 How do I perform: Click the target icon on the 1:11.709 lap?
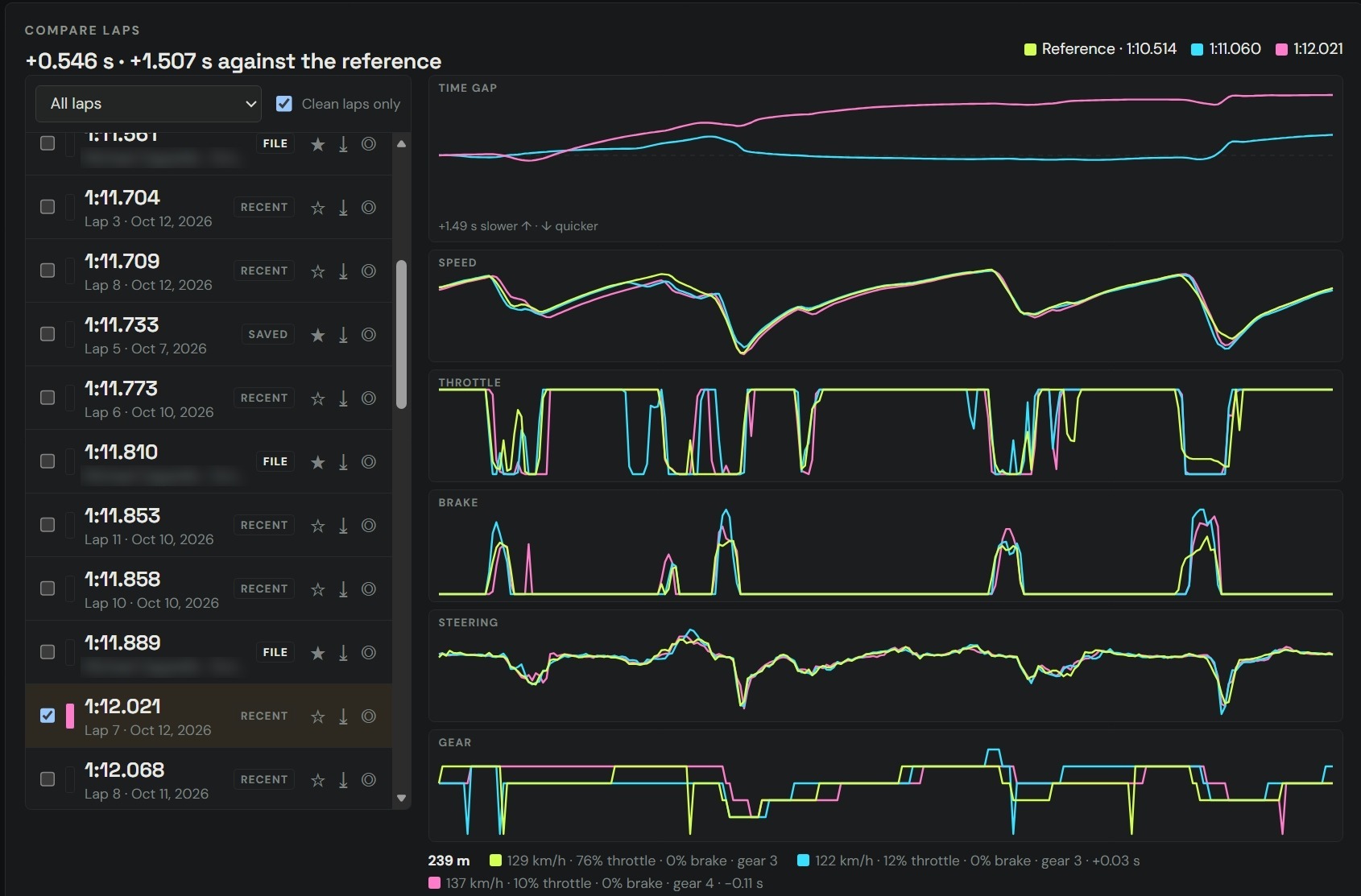coord(369,271)
